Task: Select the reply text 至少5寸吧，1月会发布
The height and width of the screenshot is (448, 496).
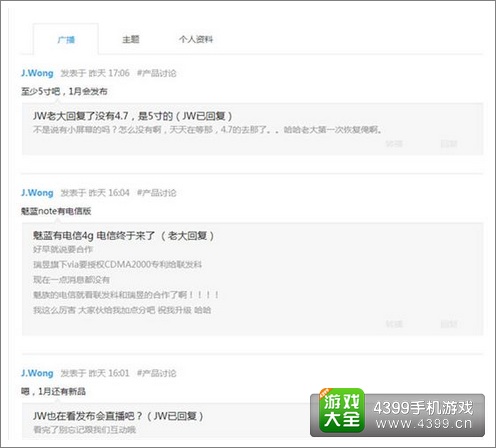Action: point(64,91)
